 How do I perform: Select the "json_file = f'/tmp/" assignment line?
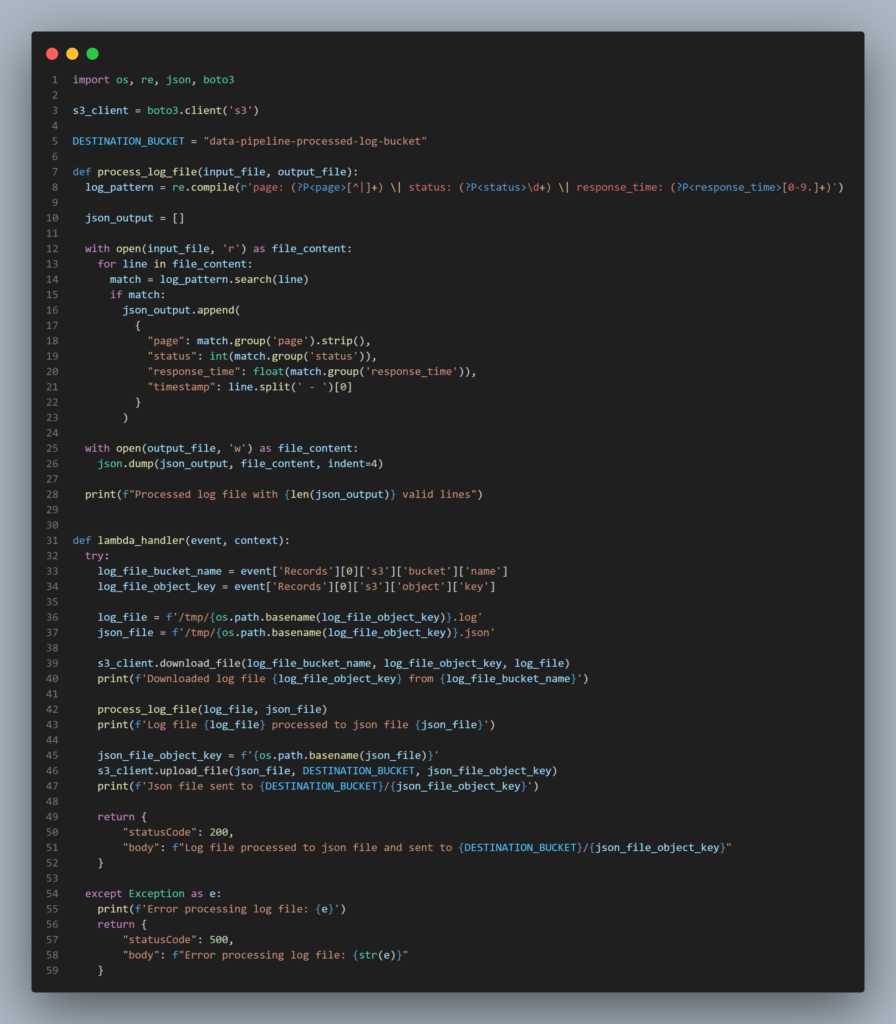(x=296, y=632)
